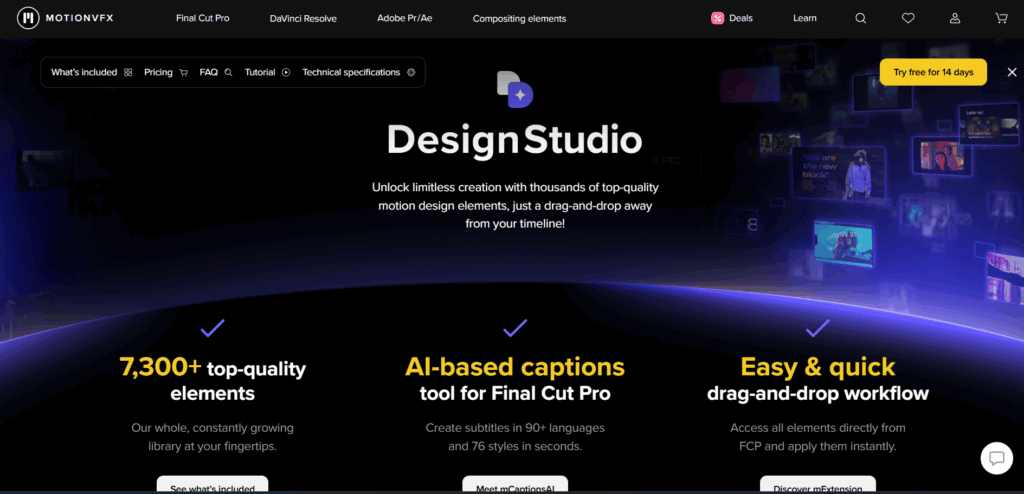Open the Tutorial link

(267, 72)
